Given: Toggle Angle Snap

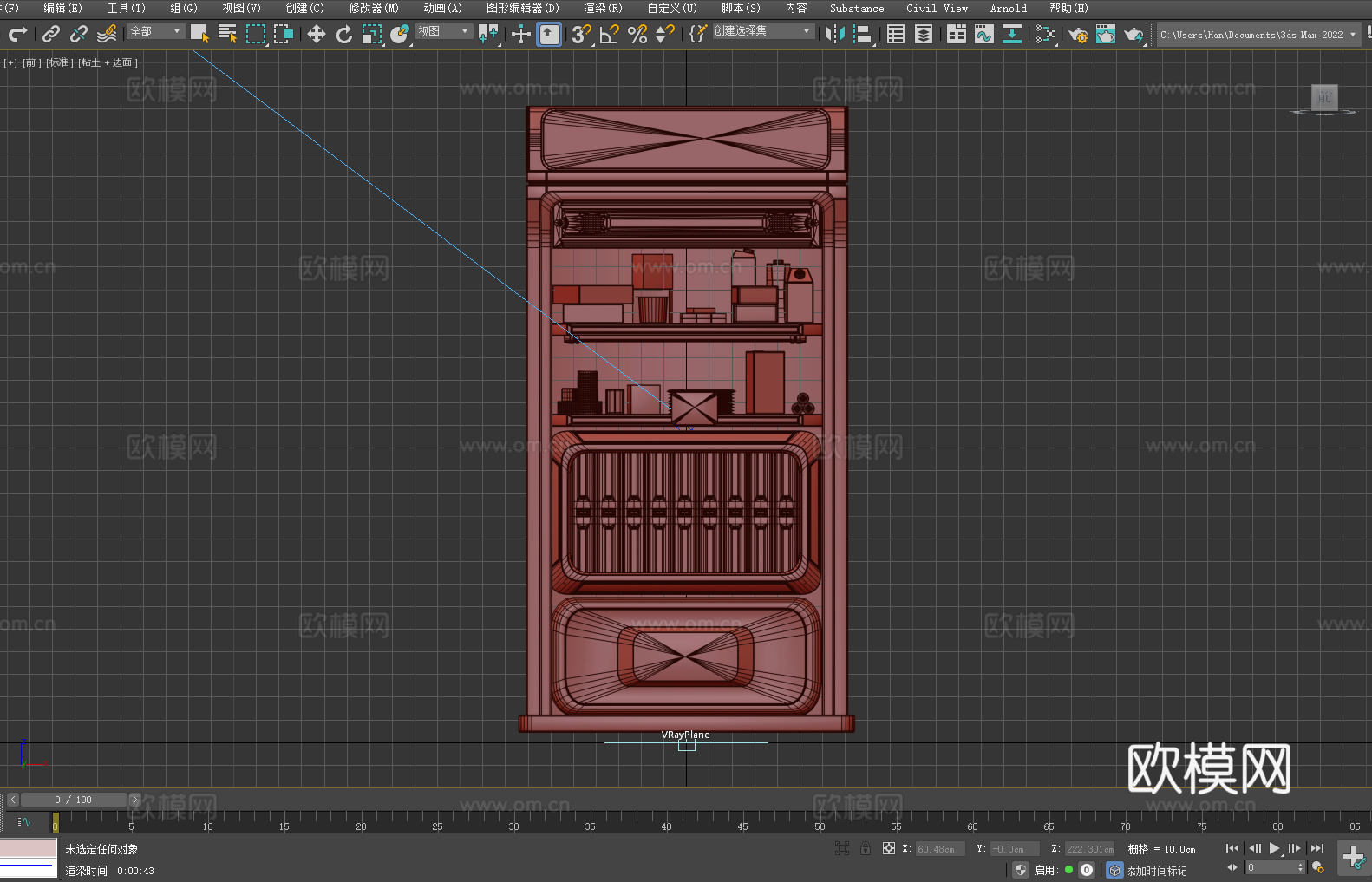Looking at the screenshot, I should click(610, 34).
